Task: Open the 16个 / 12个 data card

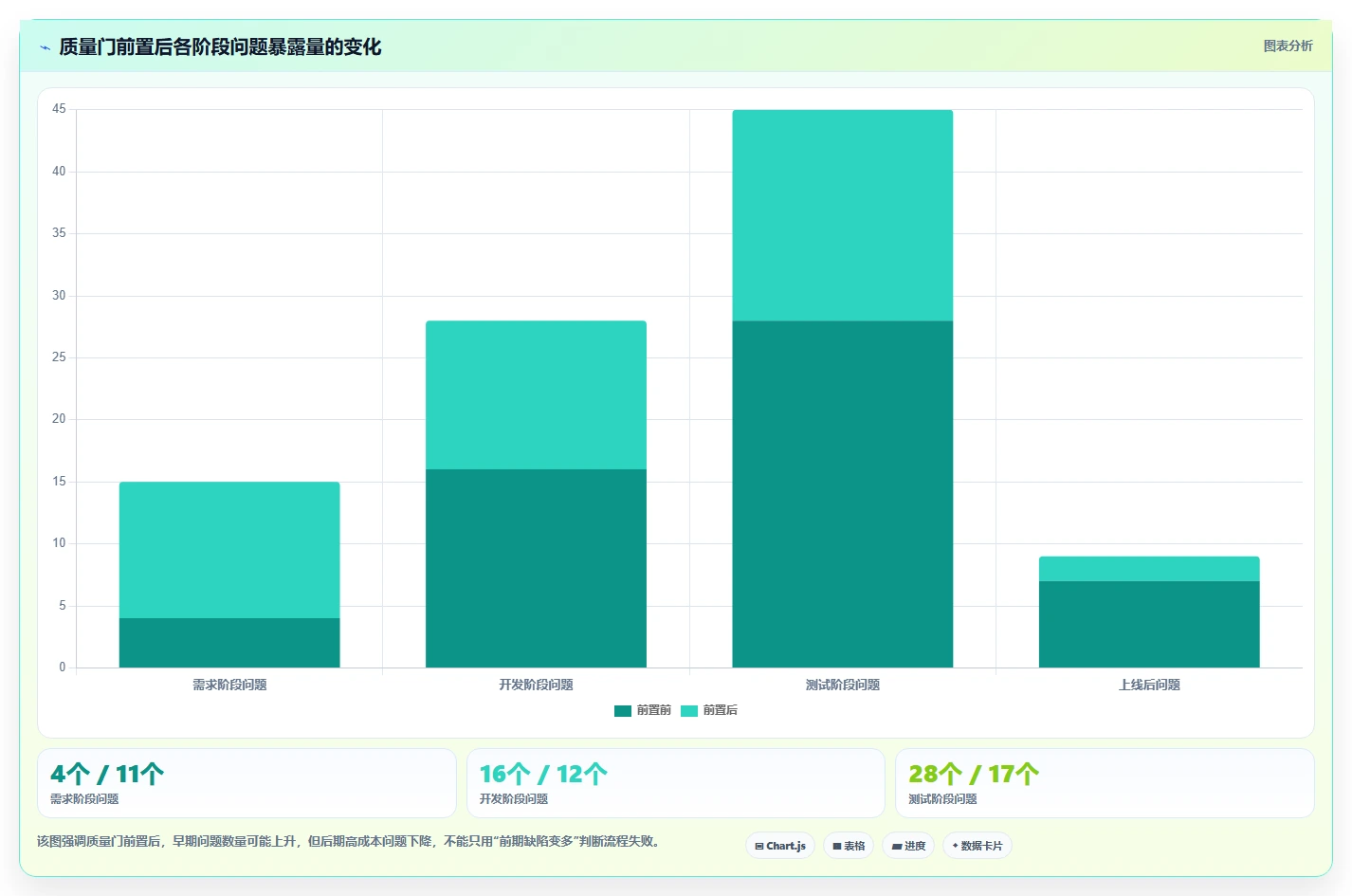Action: [676, 783]
